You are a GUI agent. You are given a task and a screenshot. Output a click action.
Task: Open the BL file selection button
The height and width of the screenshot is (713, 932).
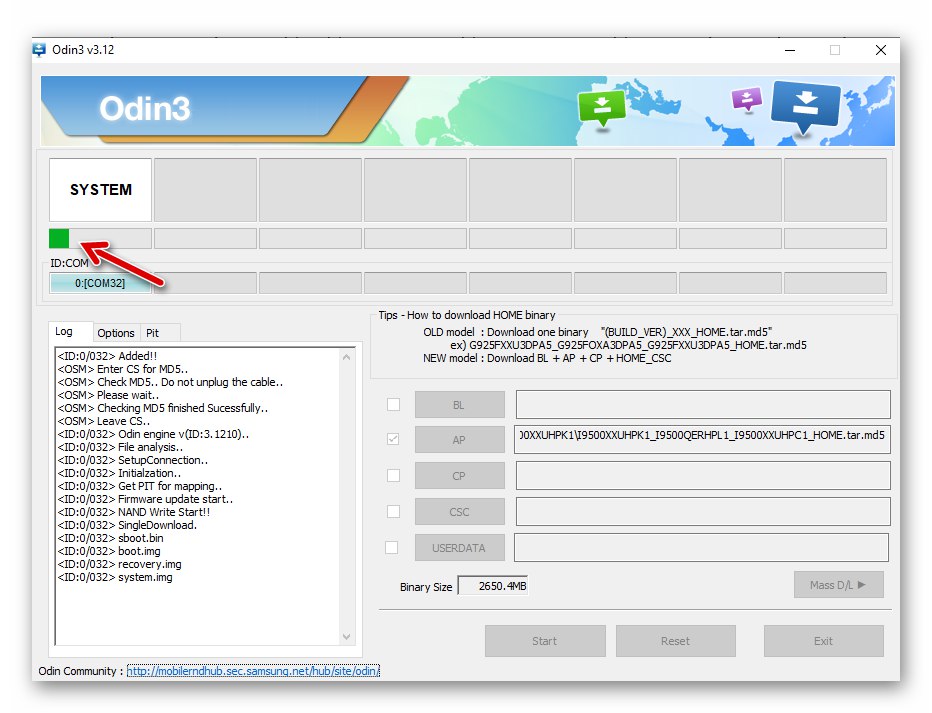459,404
